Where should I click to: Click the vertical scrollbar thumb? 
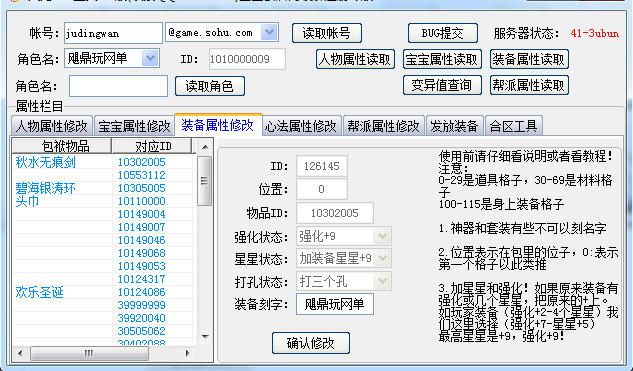205,181
